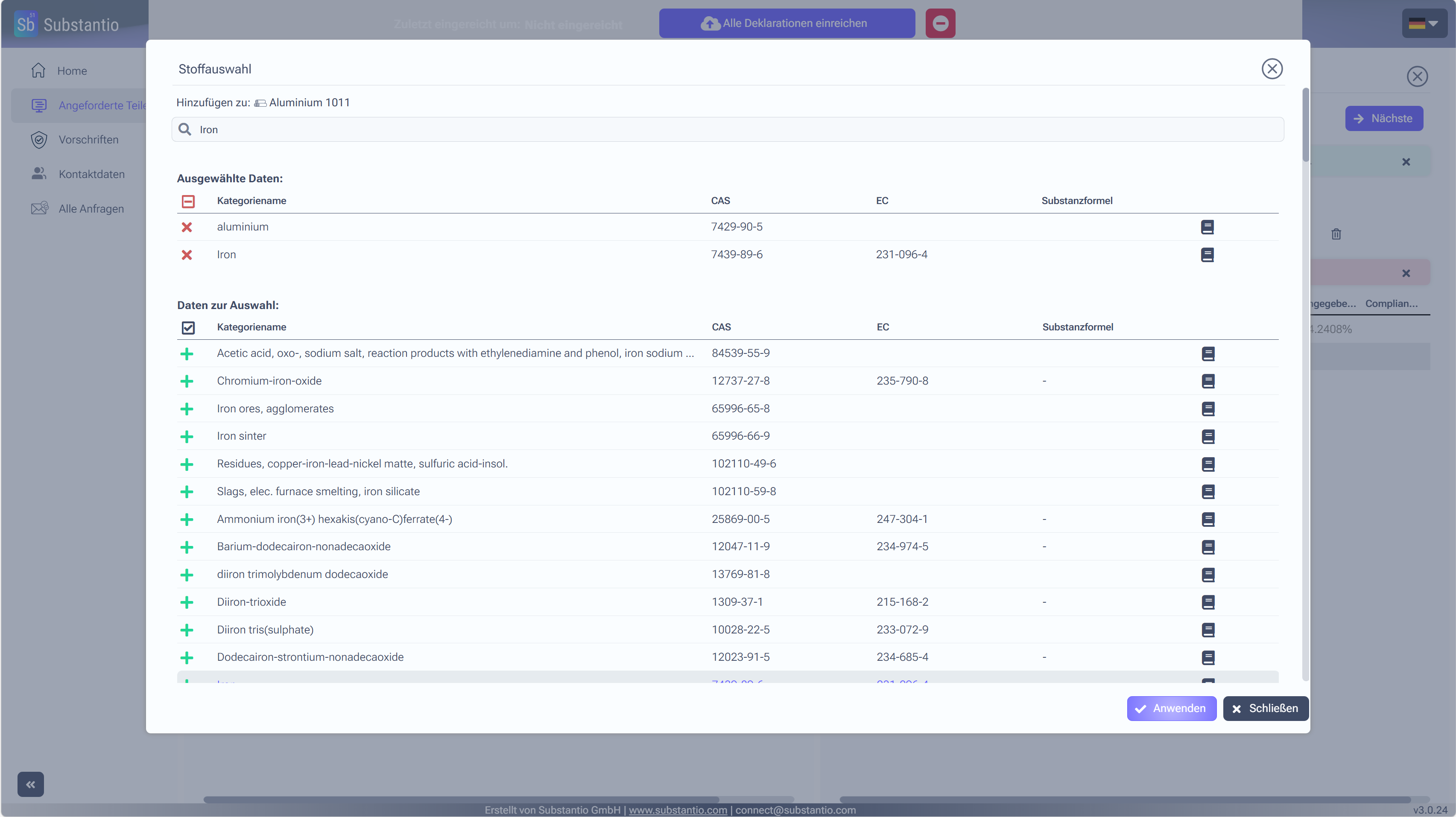Add Diiron-trioxide with plus icon
The width and height of the screenshot is (1456, 817).
(187, 602)
